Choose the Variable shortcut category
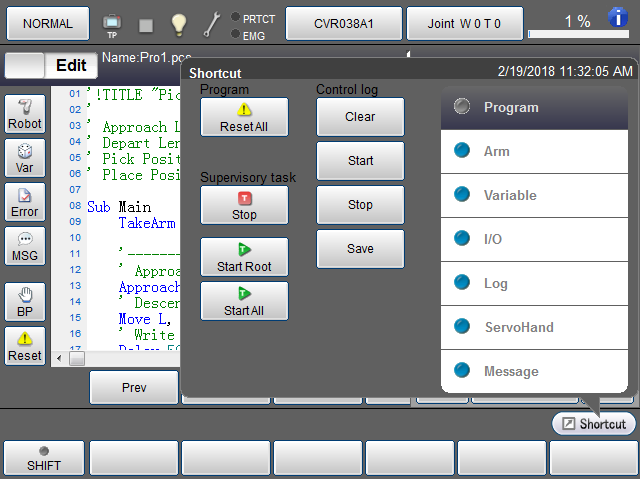Viewport: 640px width, 479px height. pyautogui.click(x=534, y=196)
